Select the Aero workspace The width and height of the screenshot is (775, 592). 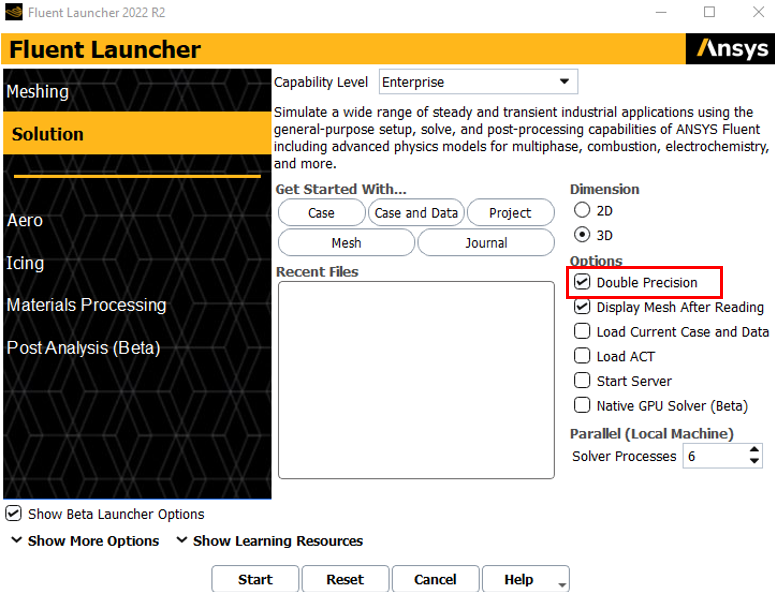[x=25, y=220]
